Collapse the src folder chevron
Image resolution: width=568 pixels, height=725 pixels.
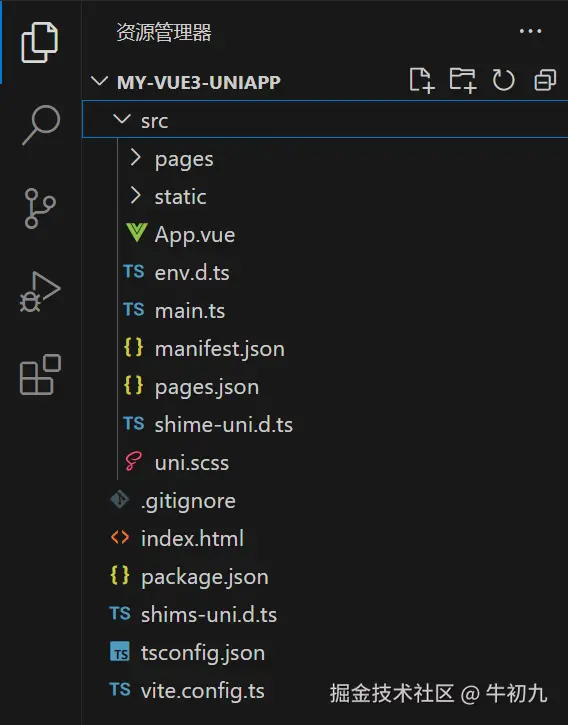[122, 119]
